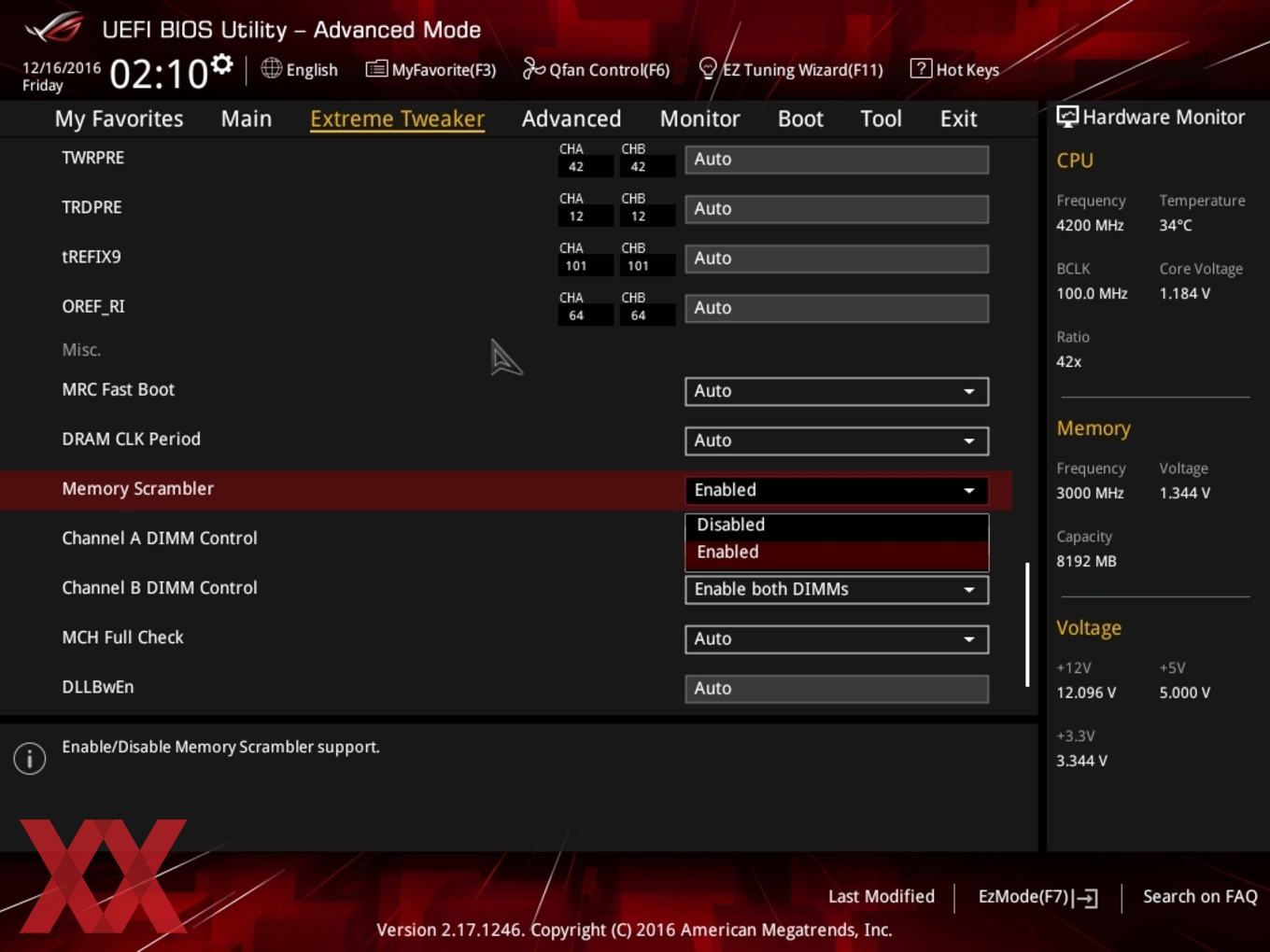
Task: Select Channel A DIMM Control label
Action: click(x=160, y=539)
